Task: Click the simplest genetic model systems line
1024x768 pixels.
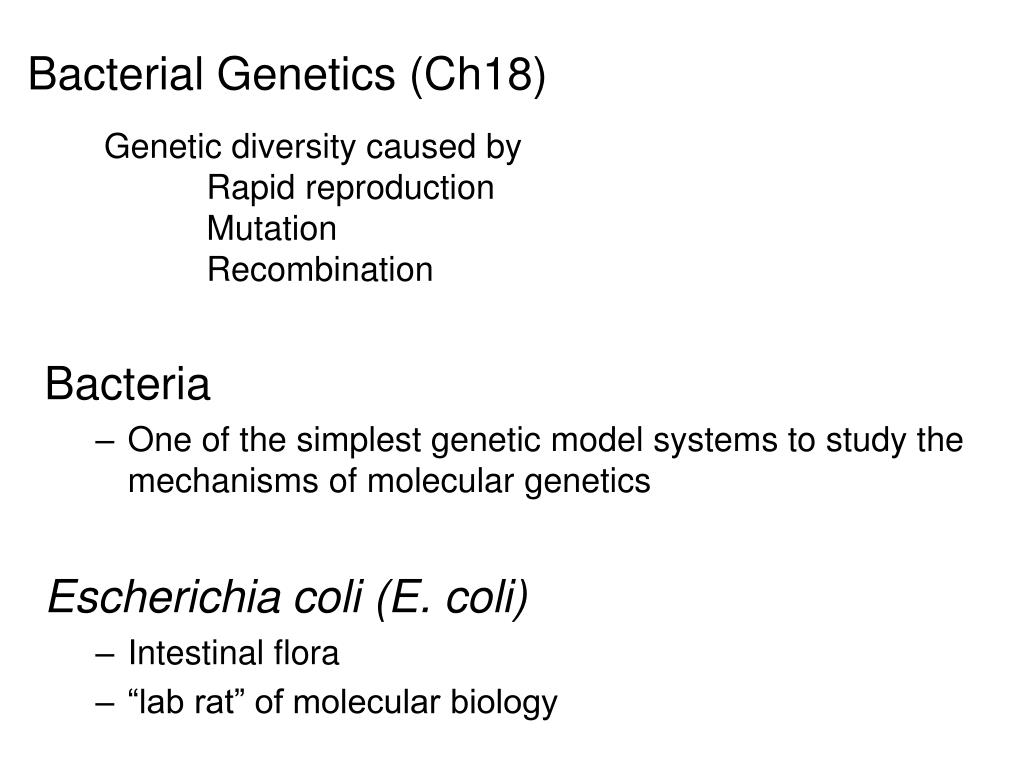Action: click(545, 441)
